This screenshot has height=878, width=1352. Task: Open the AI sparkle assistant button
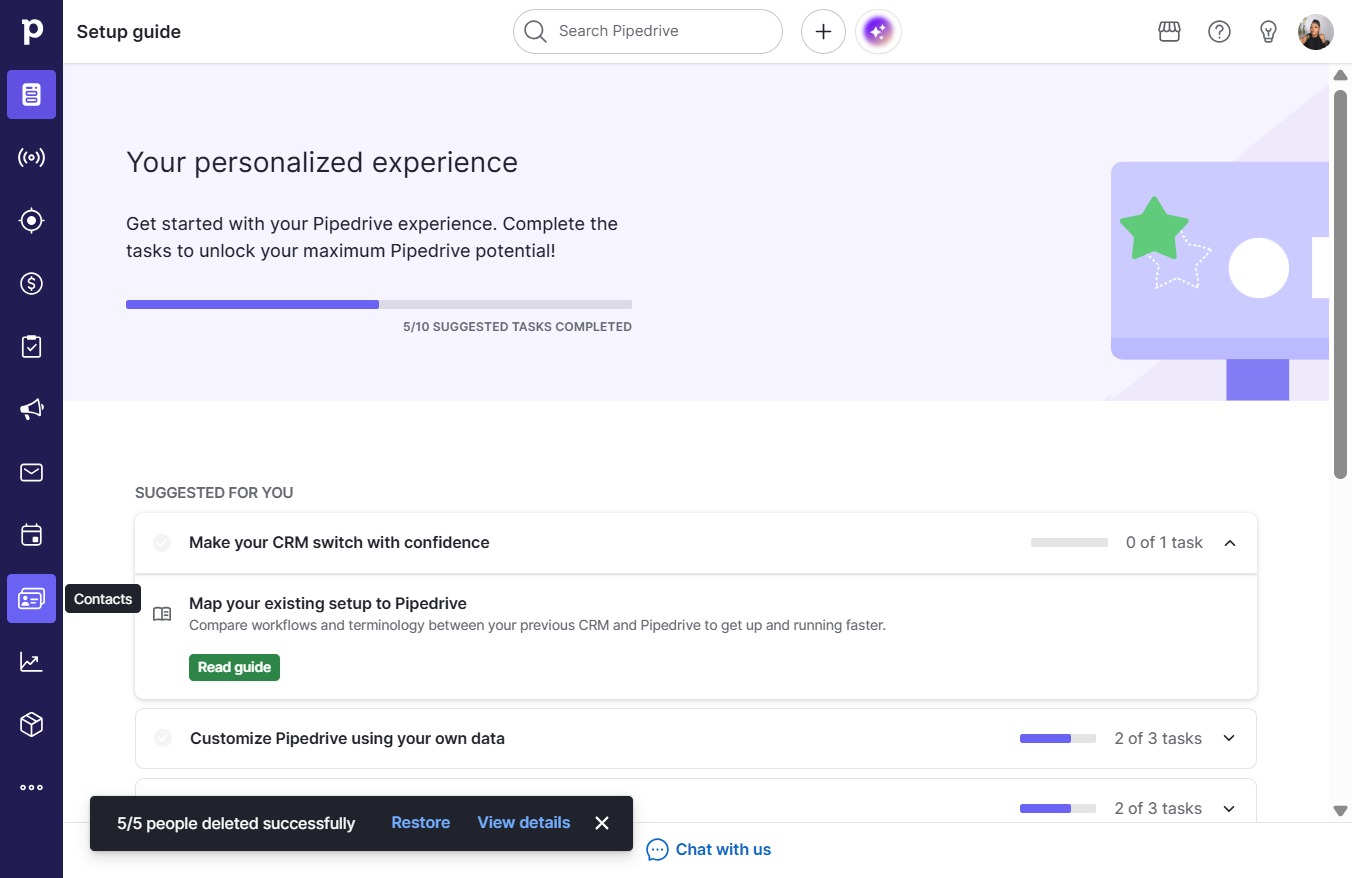click(878, 32)
